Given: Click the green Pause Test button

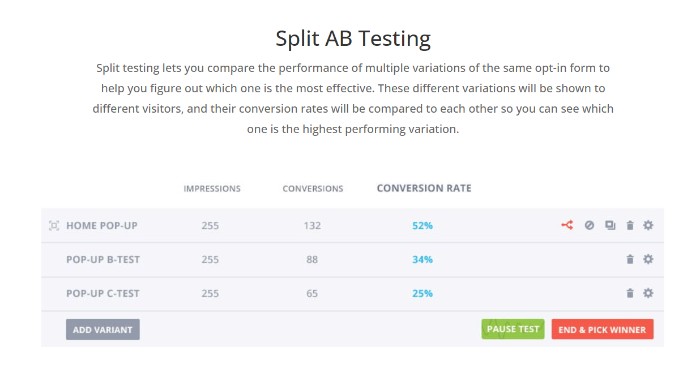Looking at the screenshot, I should coord(513,329).
